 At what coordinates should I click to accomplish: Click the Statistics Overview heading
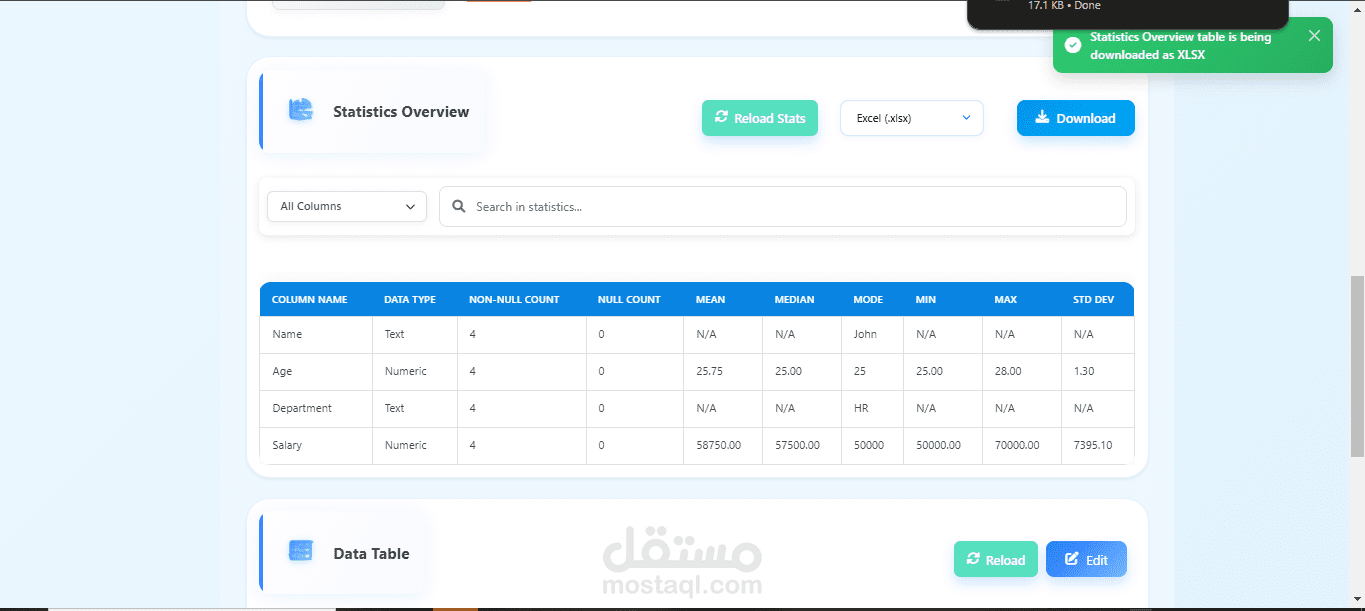[401, 112]
